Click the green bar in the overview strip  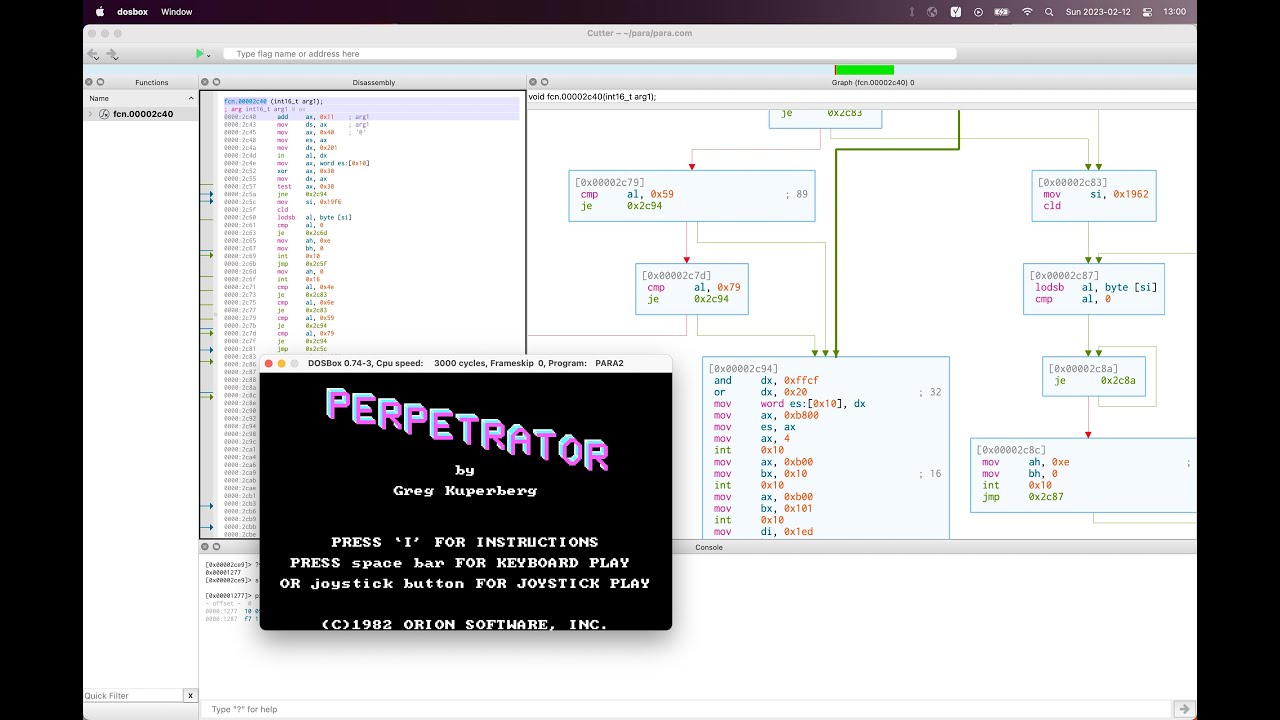click(x=864, y=70)
